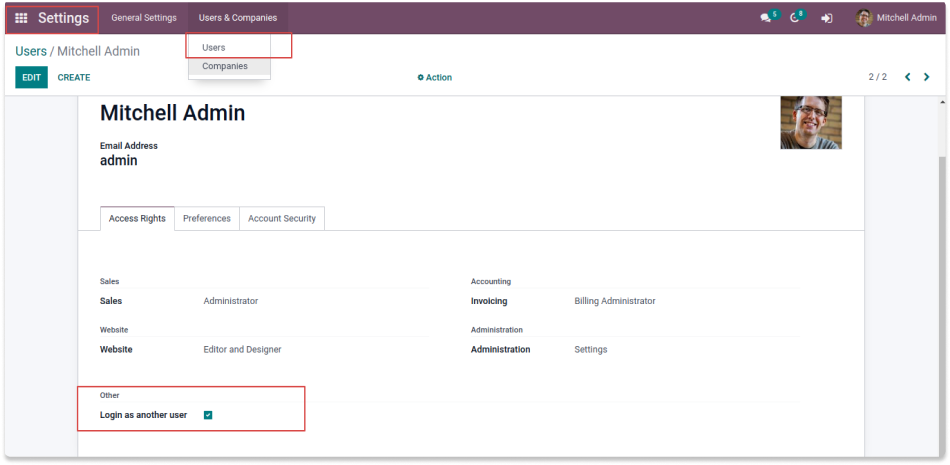Screen dimensions: 950x465
Task: Open the Mitchell Admin user menu
Action: (906, 18)
